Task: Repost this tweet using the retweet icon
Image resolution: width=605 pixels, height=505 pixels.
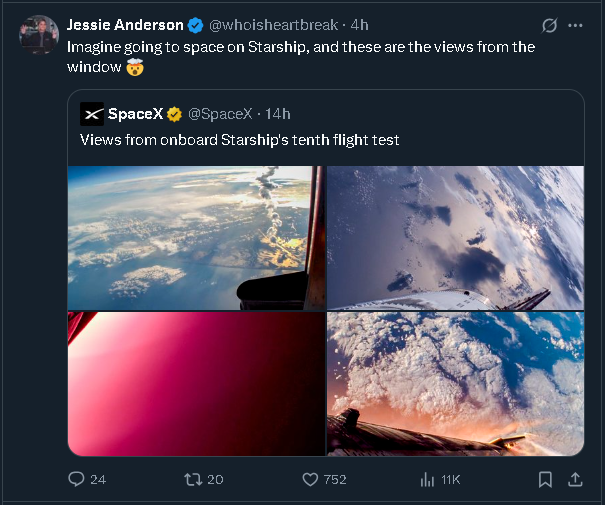Action: (194, 479)
